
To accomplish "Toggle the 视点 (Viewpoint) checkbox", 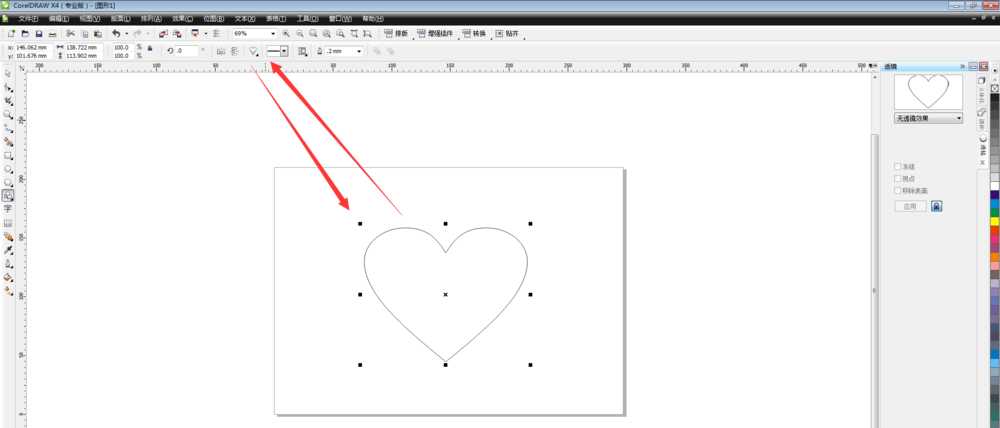I will 897,178.
